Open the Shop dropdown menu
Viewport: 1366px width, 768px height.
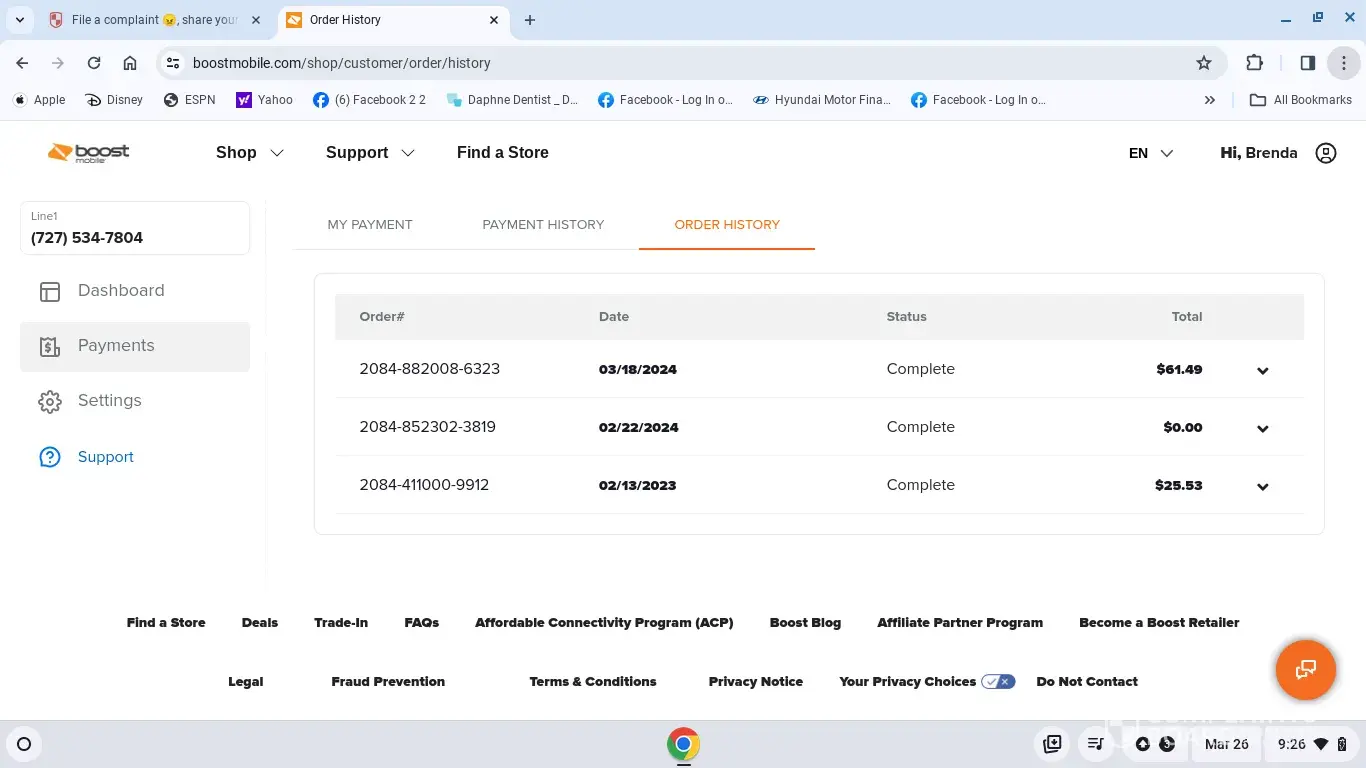[x=249, y=153]
